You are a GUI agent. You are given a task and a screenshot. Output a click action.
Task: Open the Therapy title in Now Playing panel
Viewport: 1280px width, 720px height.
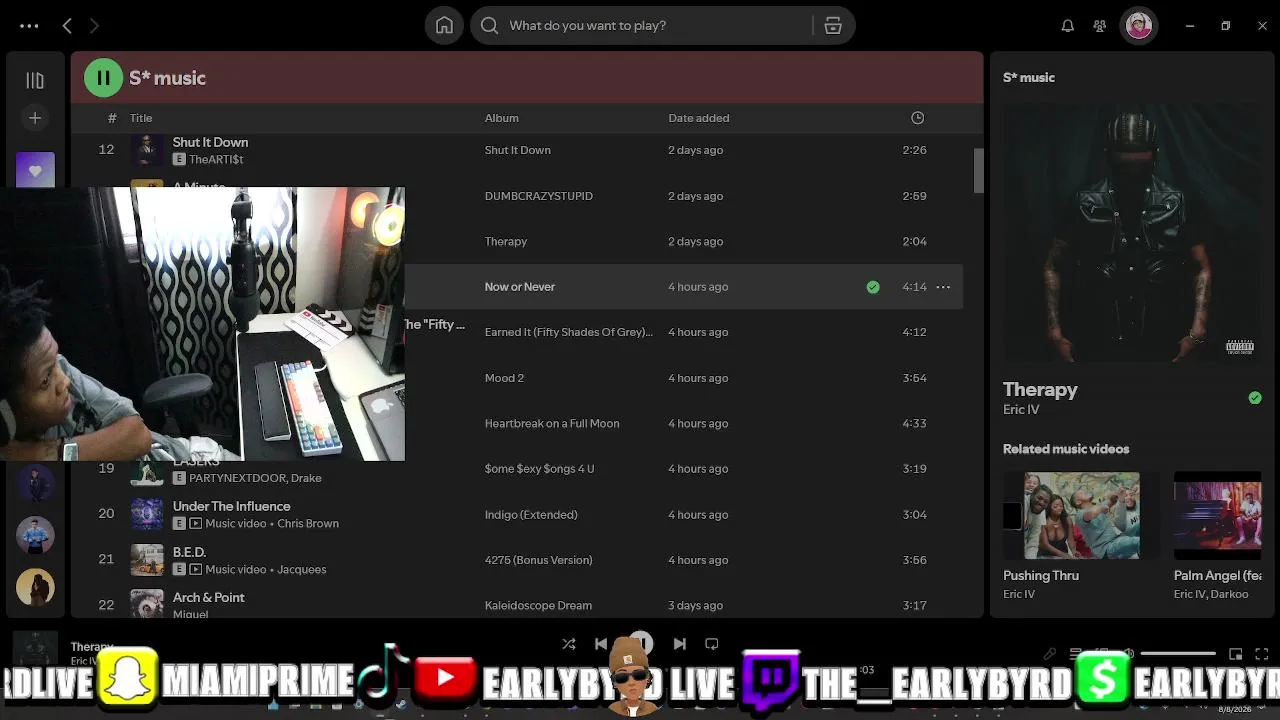click(x=1040, y=390)
